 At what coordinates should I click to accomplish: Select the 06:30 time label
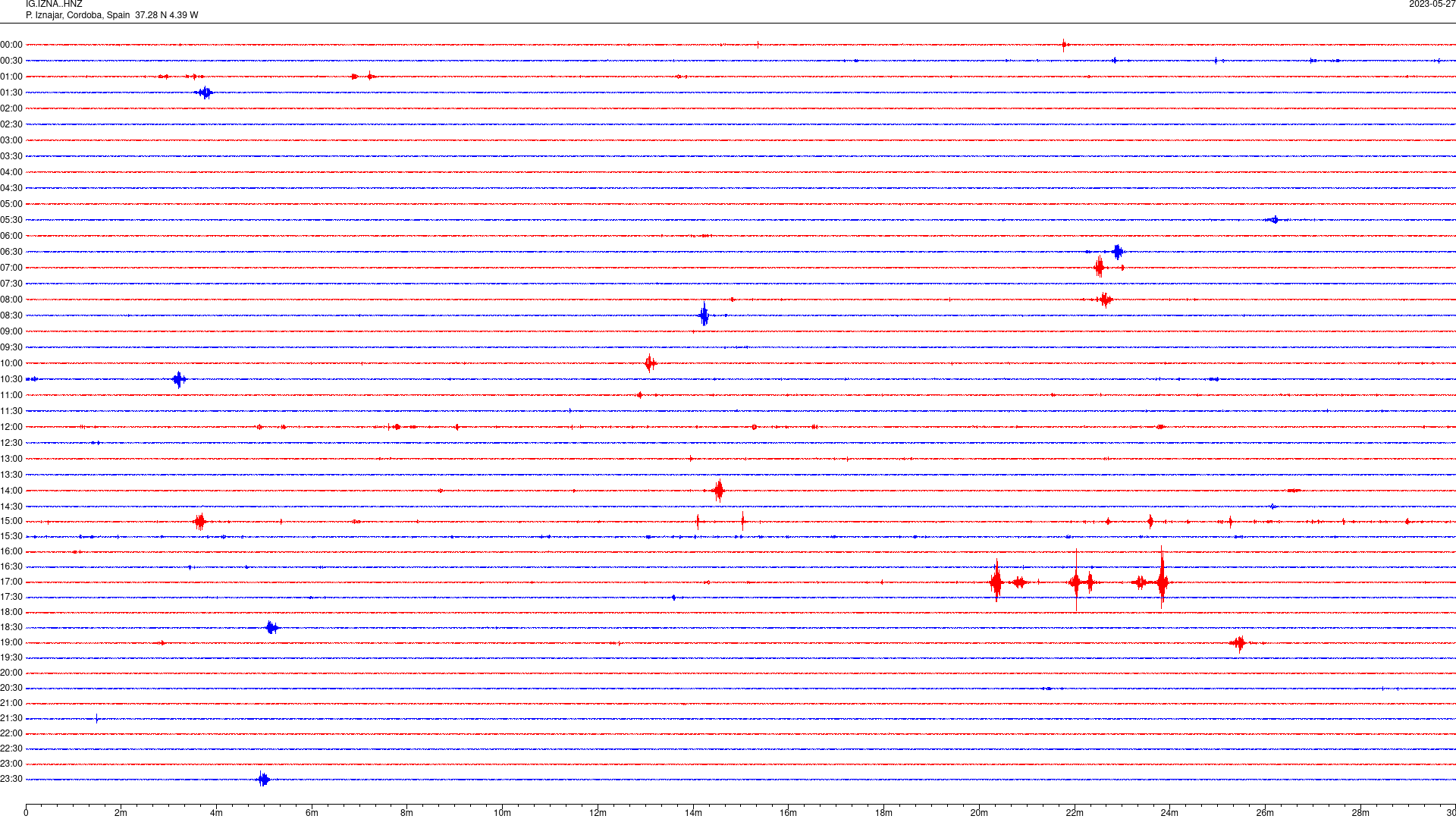click(x=11, y=252)
